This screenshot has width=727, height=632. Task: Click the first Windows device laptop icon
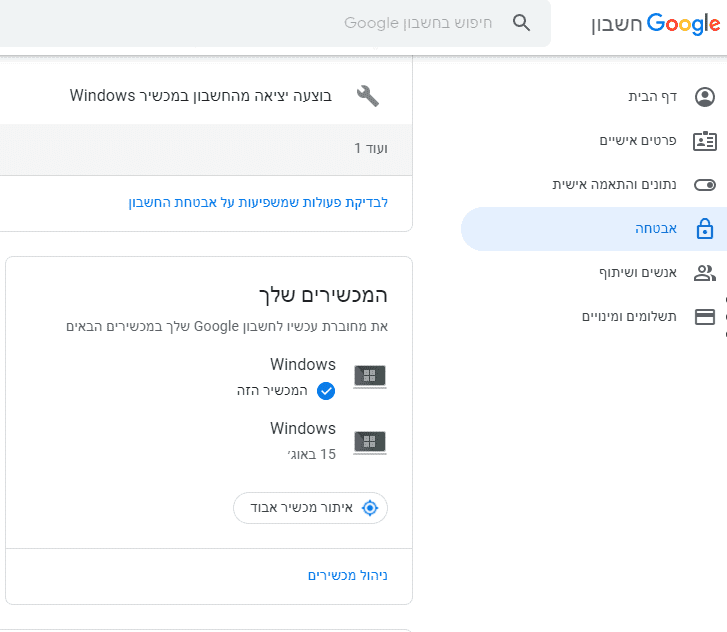(369, 377)
